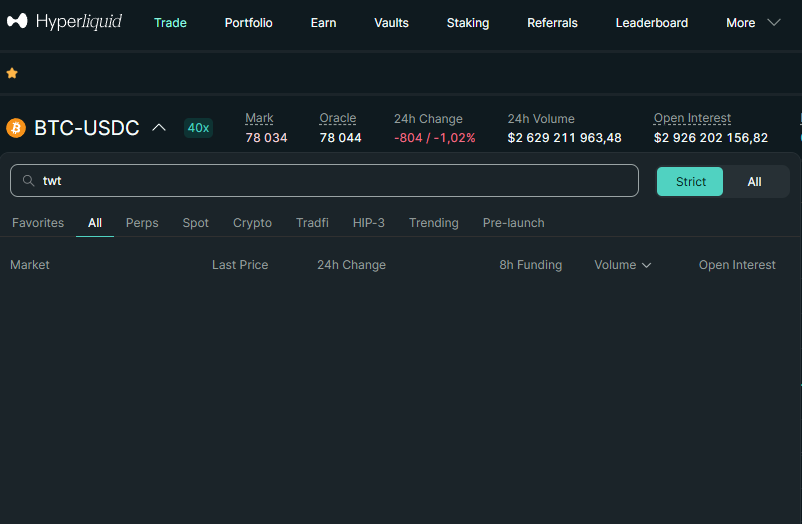
Task: Navigate to Staking
Action: (x=468, y=23)
